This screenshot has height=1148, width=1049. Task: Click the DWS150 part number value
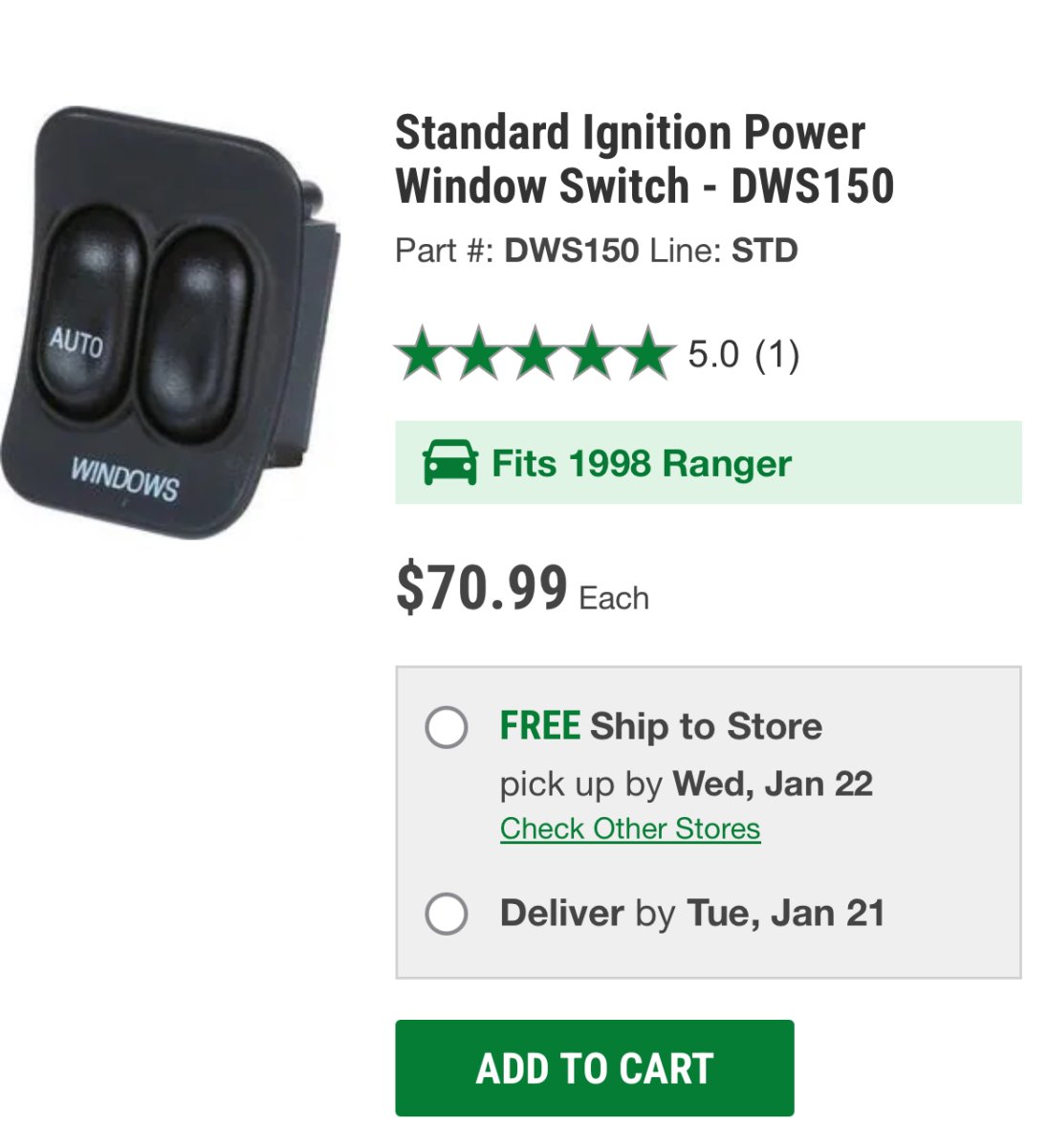click(x=571, y=251)
